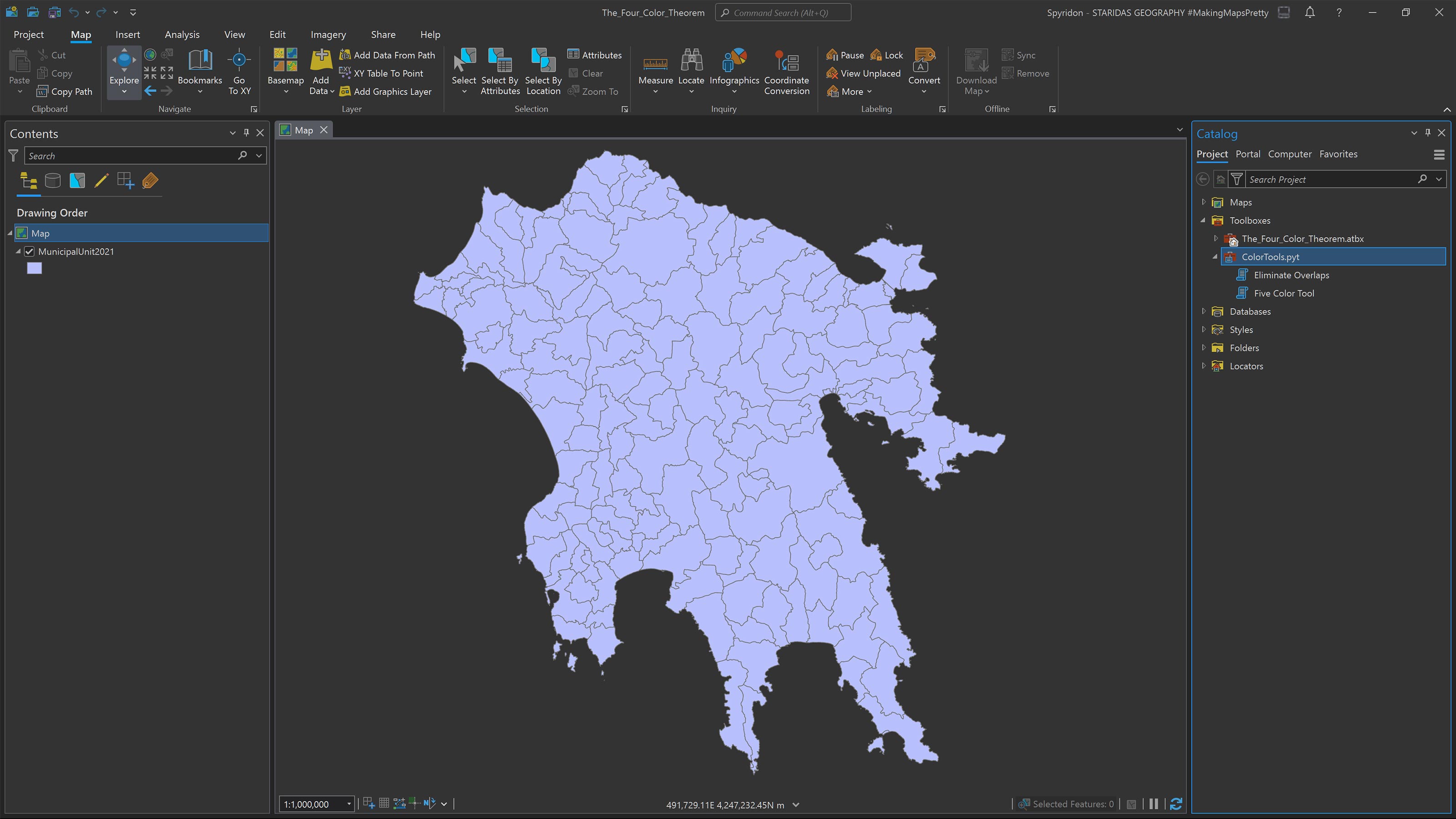Click the Locate binoculars icon
1456x819 pixels.
(x=691, y=60)
